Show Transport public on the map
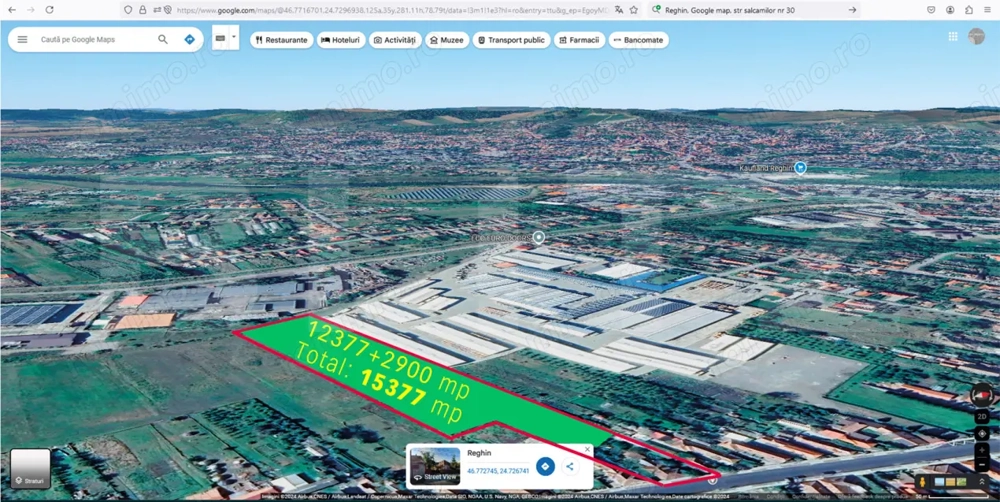 coord(511,40)
